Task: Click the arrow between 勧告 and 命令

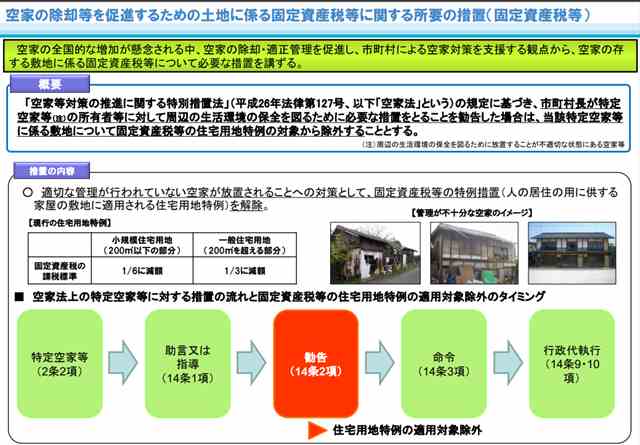Action: [381, 358]
